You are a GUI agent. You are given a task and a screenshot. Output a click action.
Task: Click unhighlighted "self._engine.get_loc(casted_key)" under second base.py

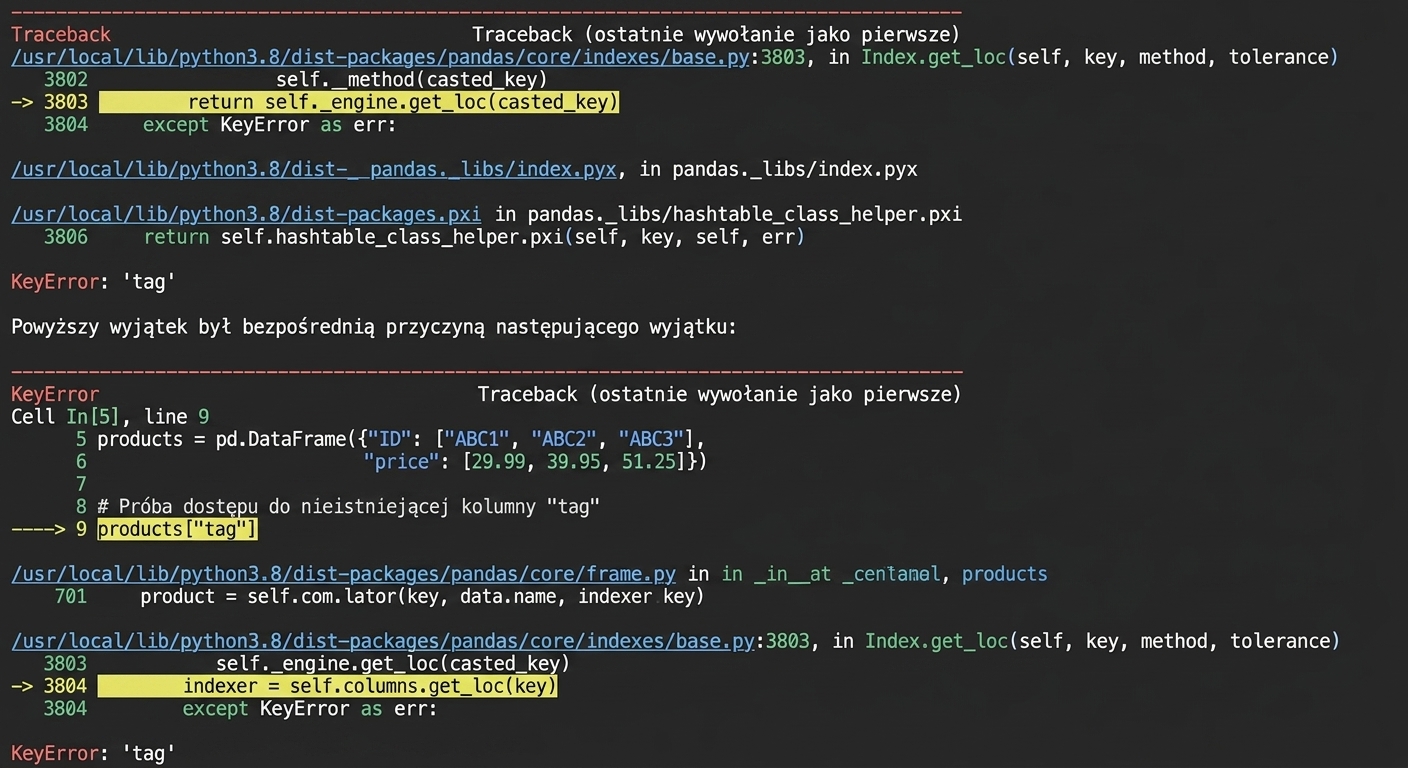(x=393, y=663)
